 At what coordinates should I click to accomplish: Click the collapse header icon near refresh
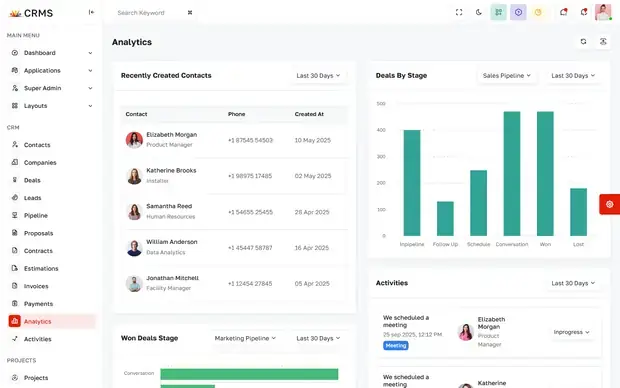pos(603,42)
